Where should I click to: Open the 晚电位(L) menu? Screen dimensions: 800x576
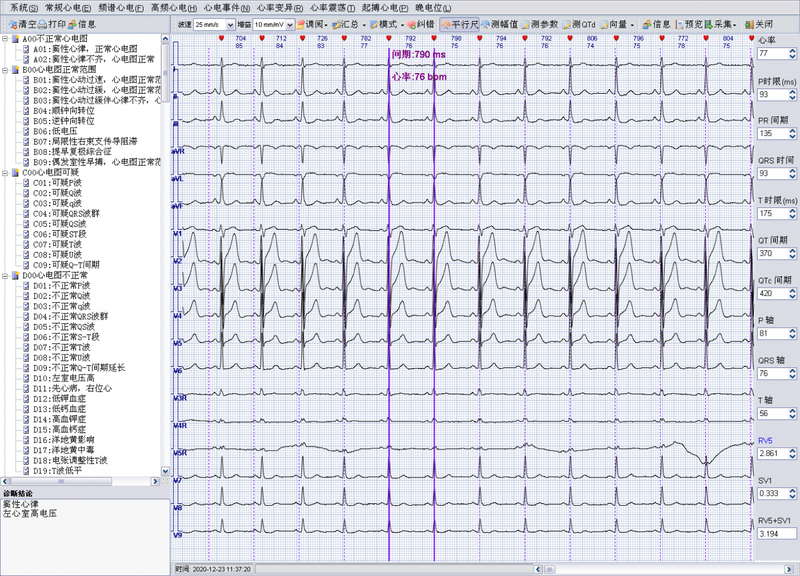[433, 8]
